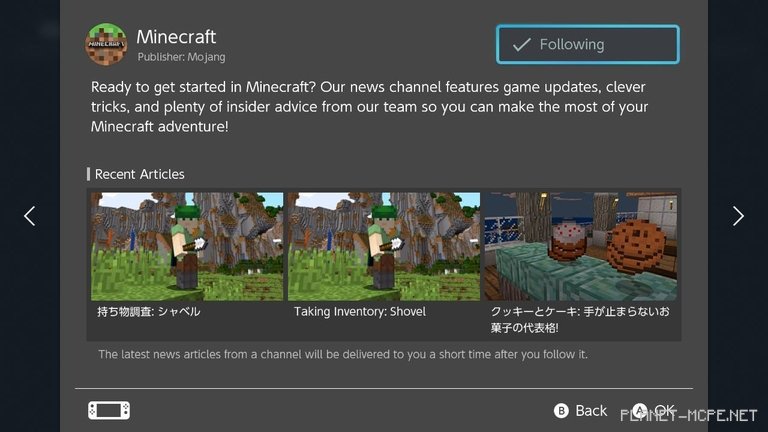
Task: Open the Taking Inventory: Shovel article thumbnail
Action: click(384, 246)
